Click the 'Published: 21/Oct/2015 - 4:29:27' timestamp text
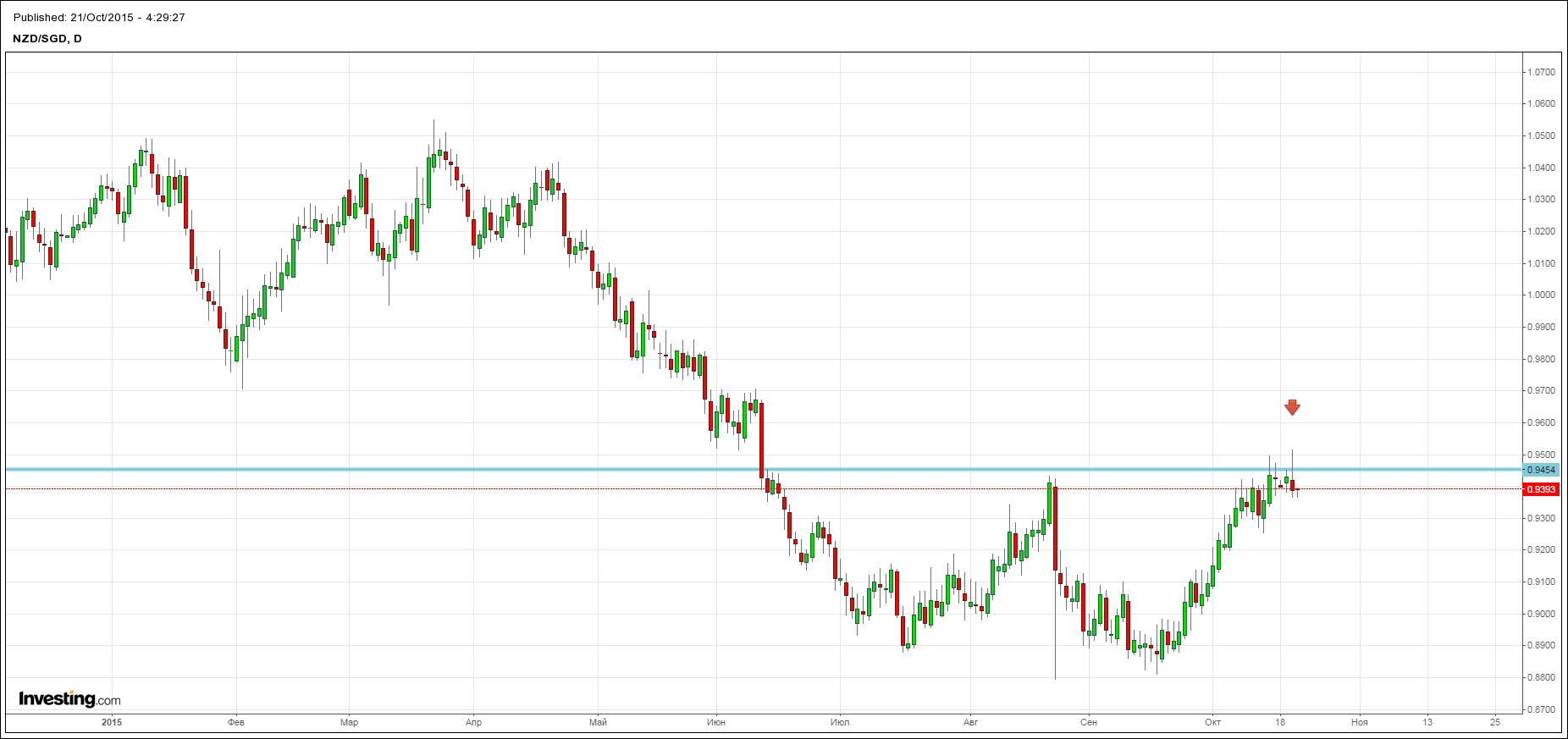The height and width of the screenshot is (739, 1568). point(99,18)
